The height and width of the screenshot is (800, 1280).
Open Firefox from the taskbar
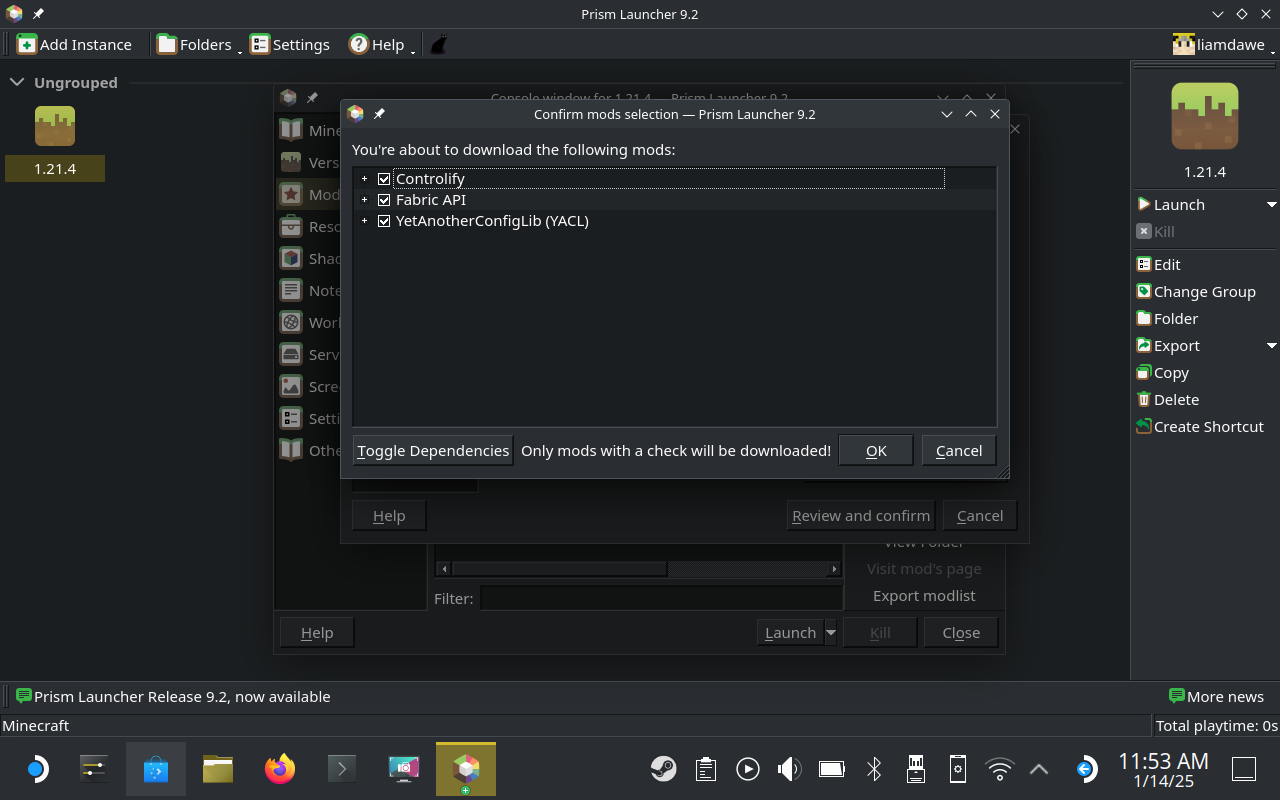pos(280,768)
